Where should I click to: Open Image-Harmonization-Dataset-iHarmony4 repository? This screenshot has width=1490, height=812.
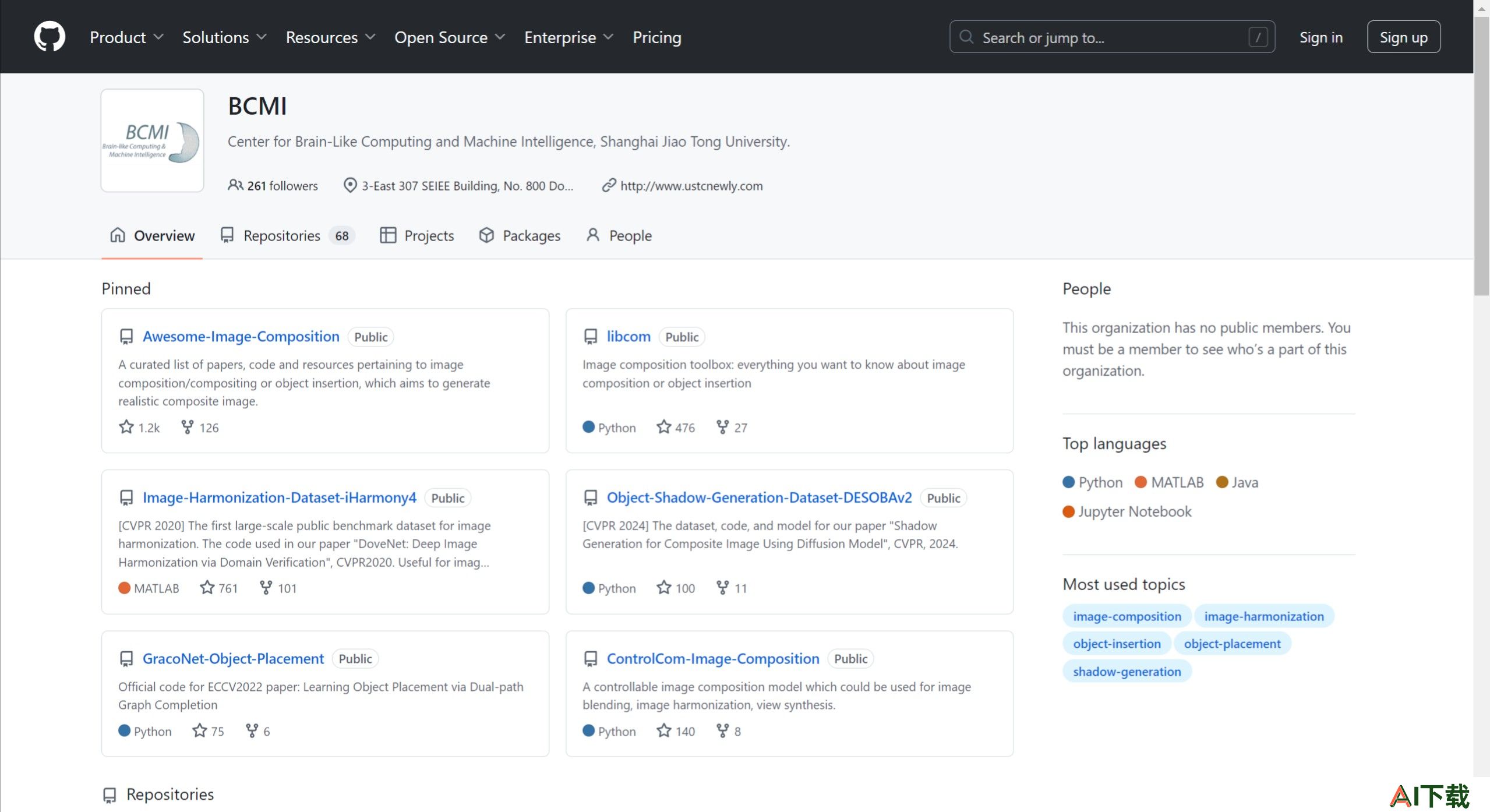pyautogui.click(x=280, y=497)
